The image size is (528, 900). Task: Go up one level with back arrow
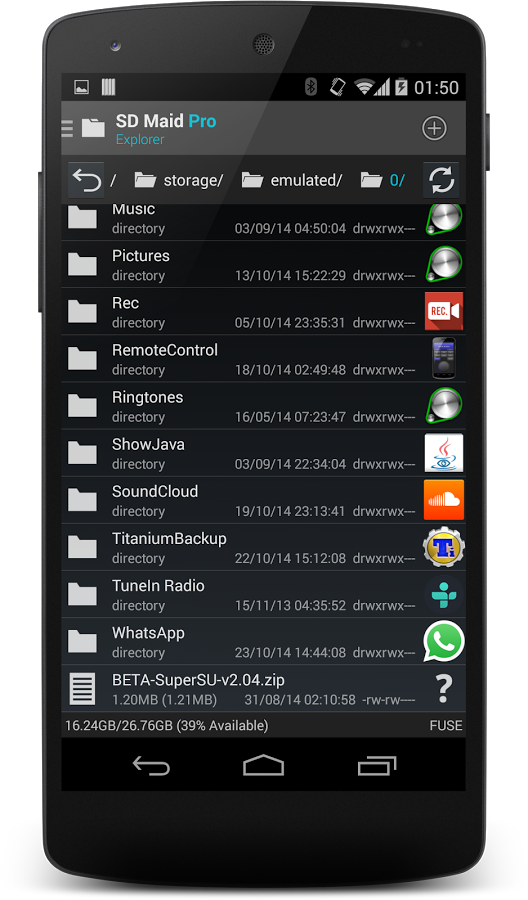coord(86,180)
